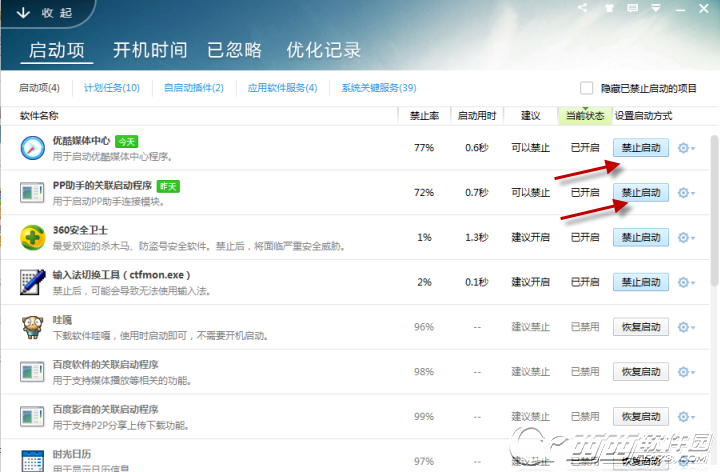Screen dimensions: 720x472
Task: Click the 360安全卫士 title text
Action: 80,230
